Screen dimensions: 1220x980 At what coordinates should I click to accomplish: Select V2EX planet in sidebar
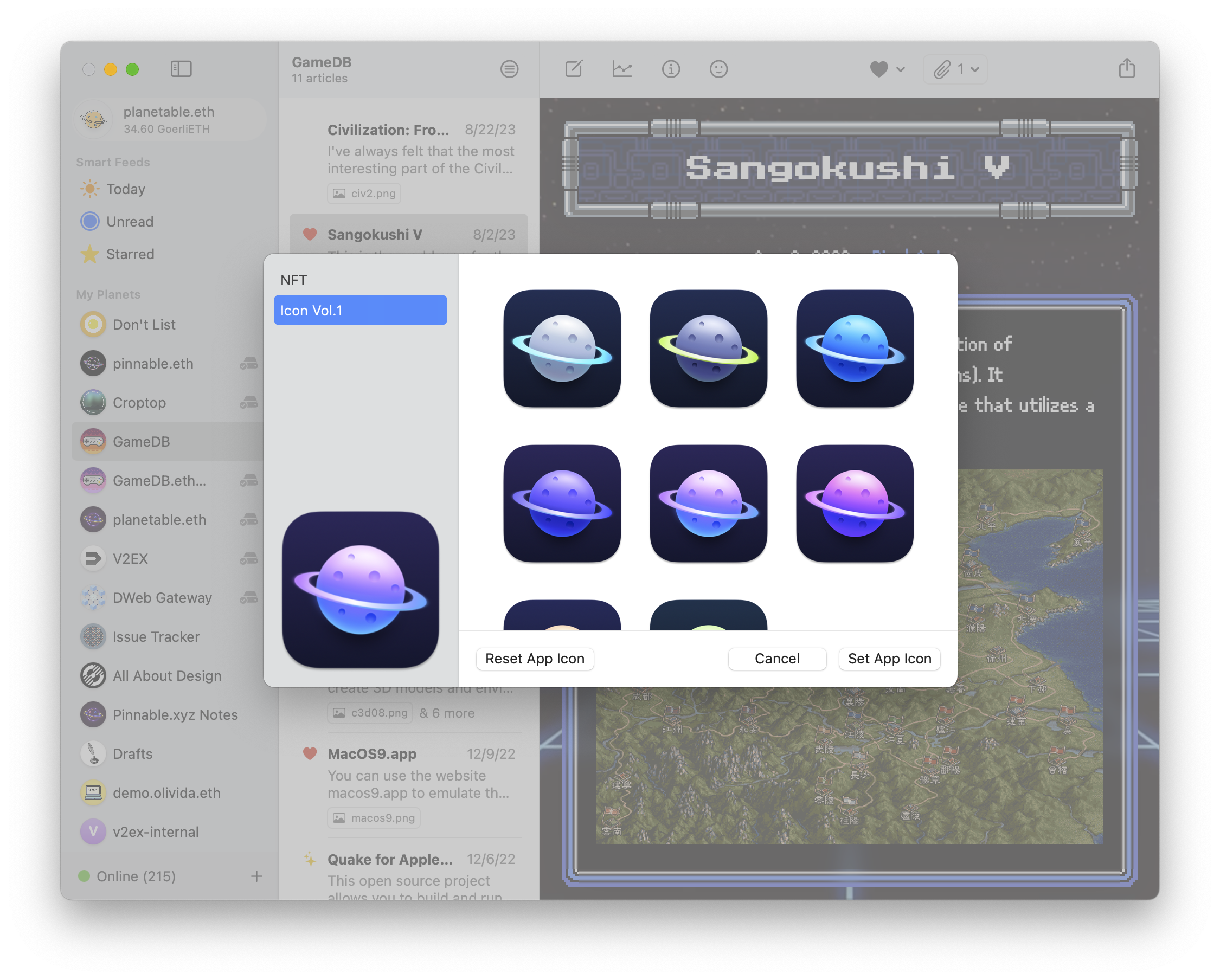pyautogui.click(x=130, y=558)
